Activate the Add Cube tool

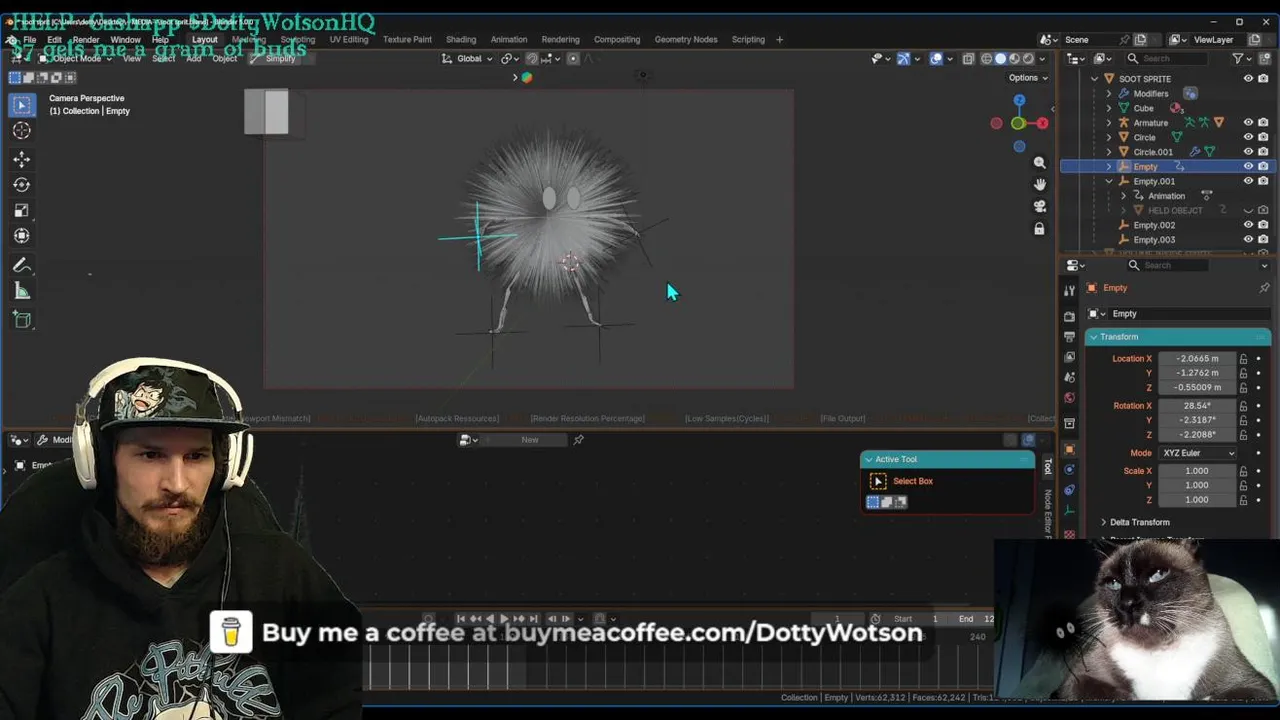[x=21, y=320]
